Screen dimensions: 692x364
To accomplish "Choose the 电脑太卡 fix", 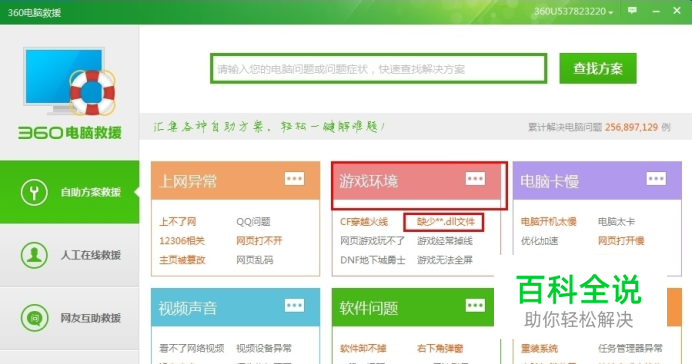I will (616, 221).
